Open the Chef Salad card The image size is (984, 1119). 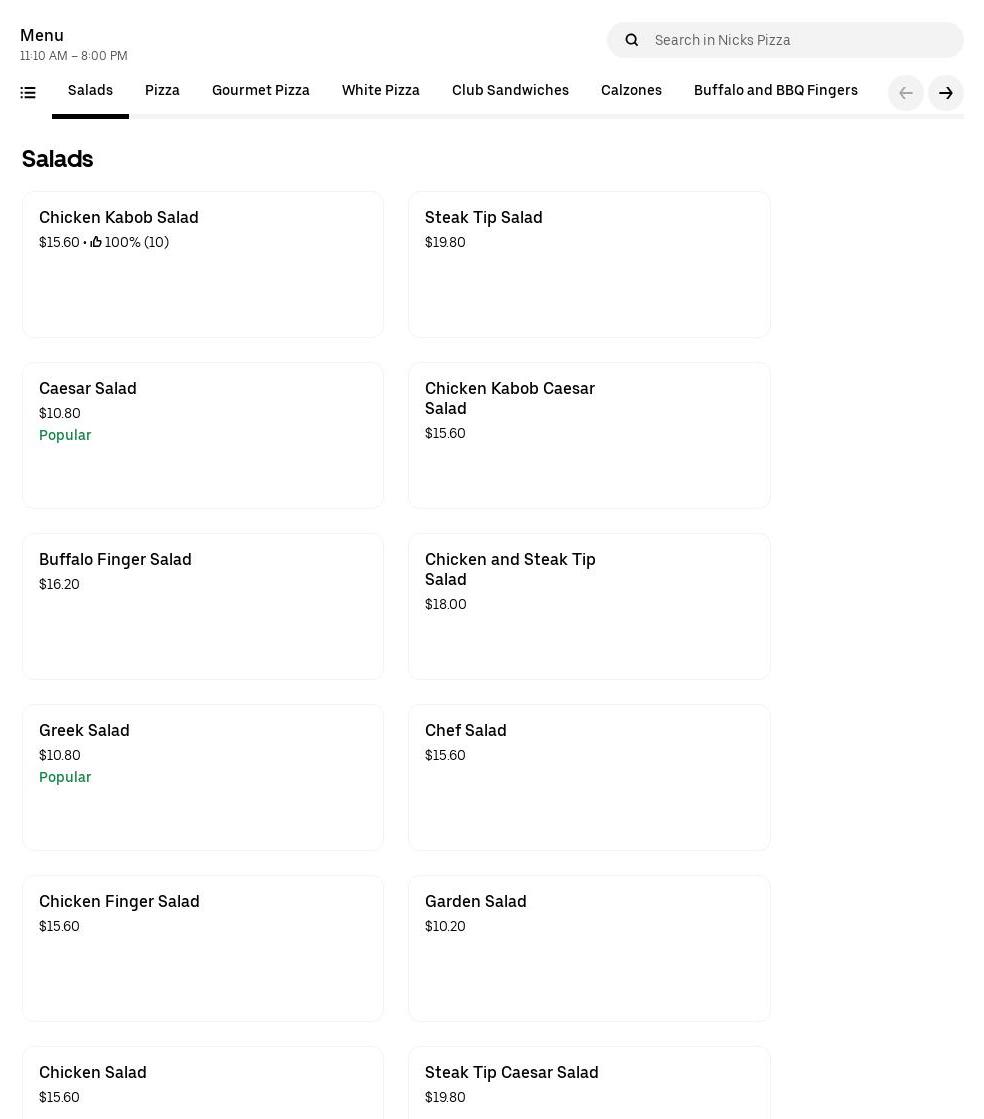point(588,777)
